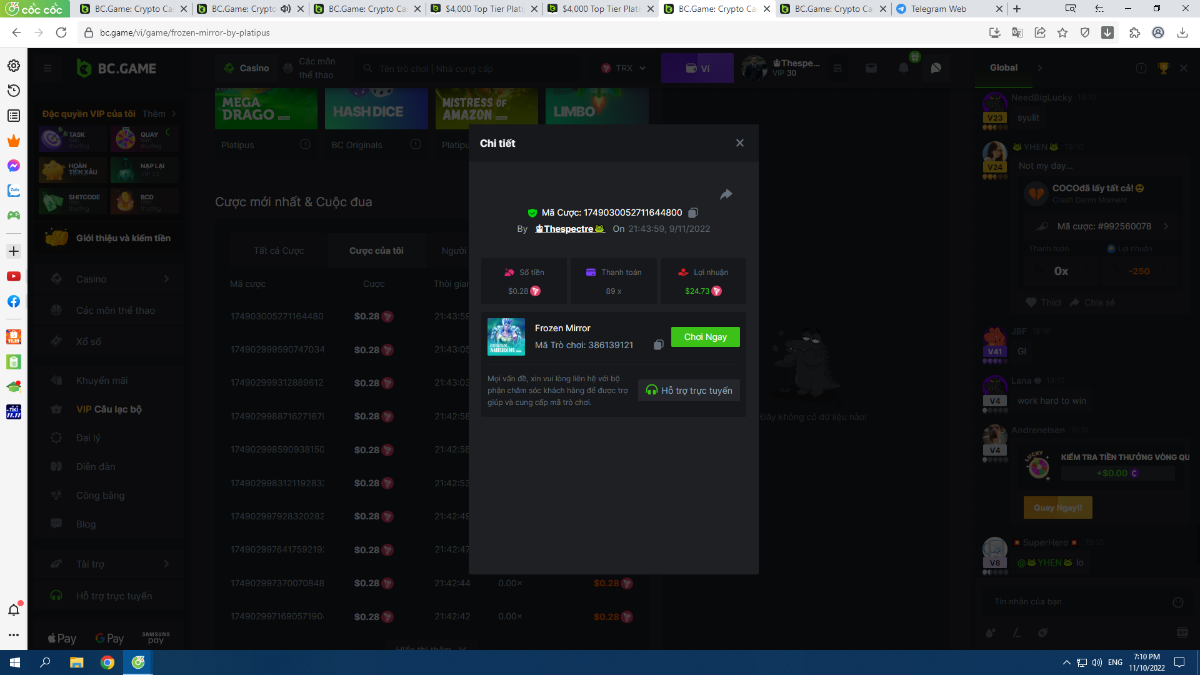Open Facebook from the browser sidebar
The width and height of the screenshot is (1200, 675).
coord(14,301)
